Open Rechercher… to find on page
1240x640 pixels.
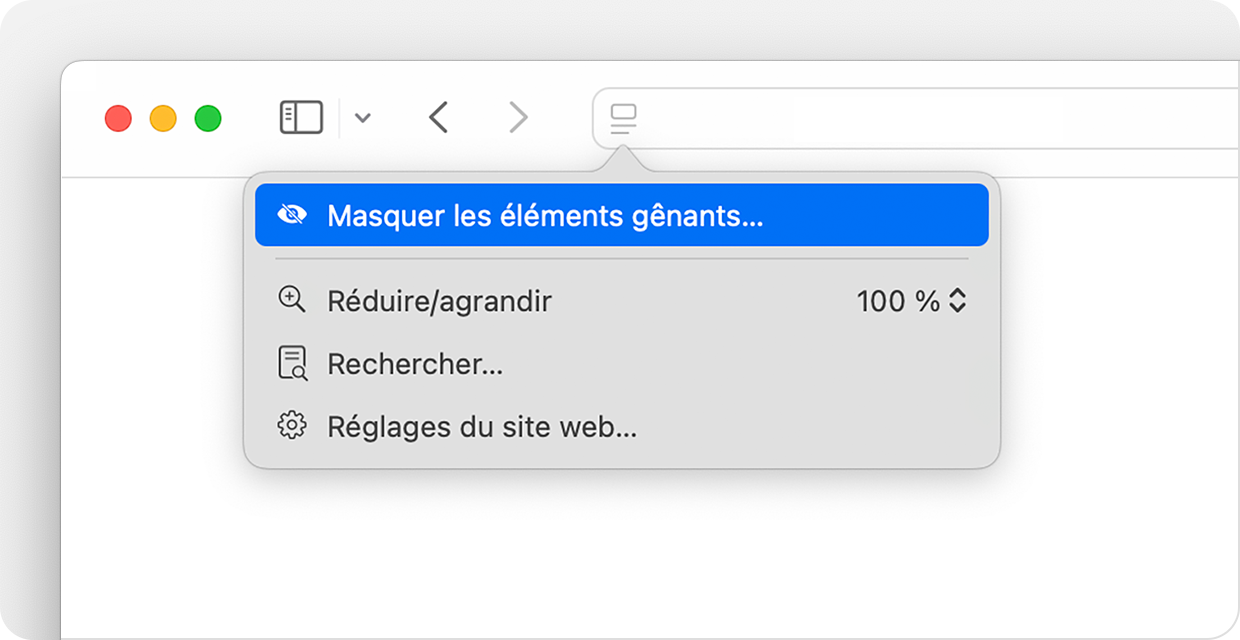(415, 364)
